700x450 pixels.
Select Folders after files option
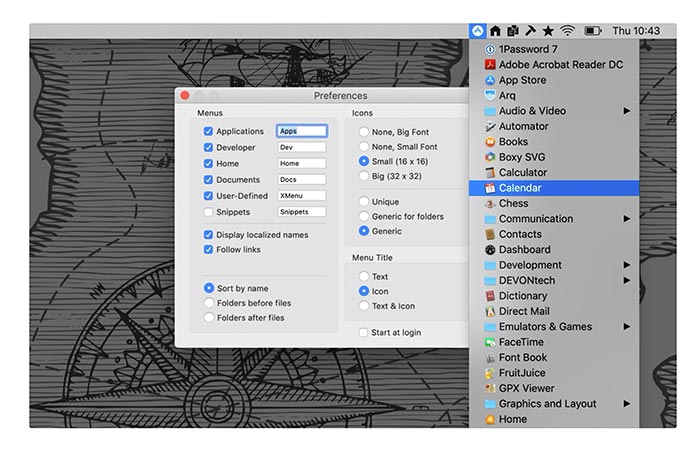point(208,318)
